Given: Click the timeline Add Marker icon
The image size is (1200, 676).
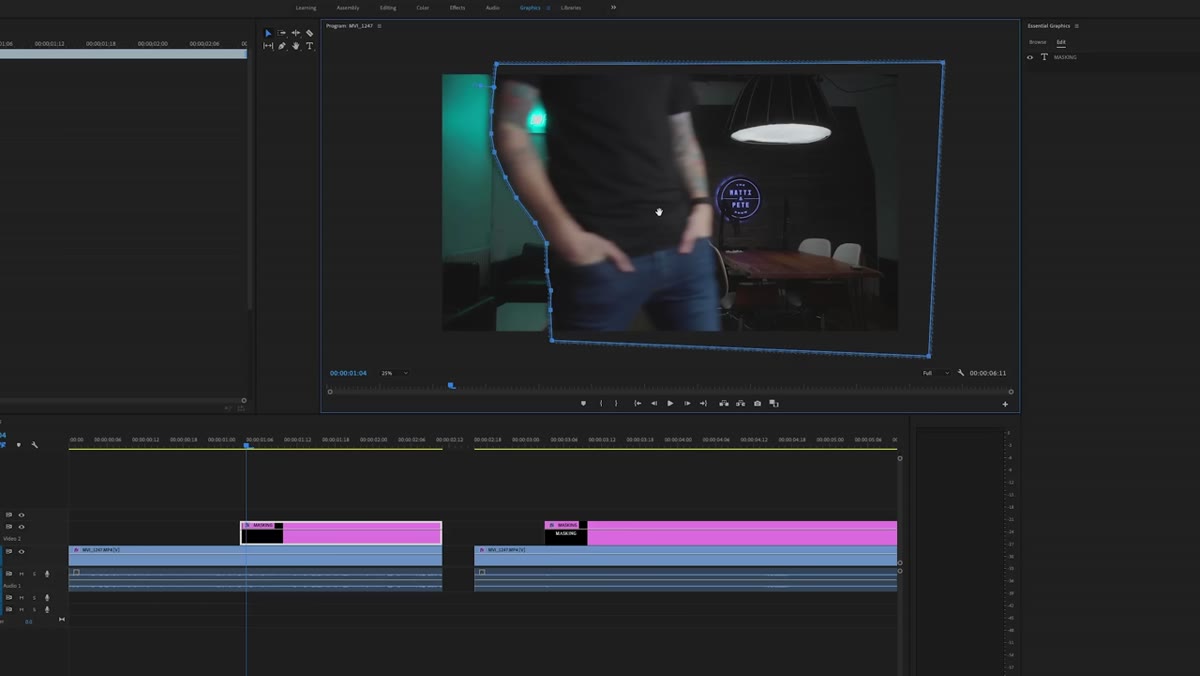Looking at the screenshot, I should click(18, 445).
